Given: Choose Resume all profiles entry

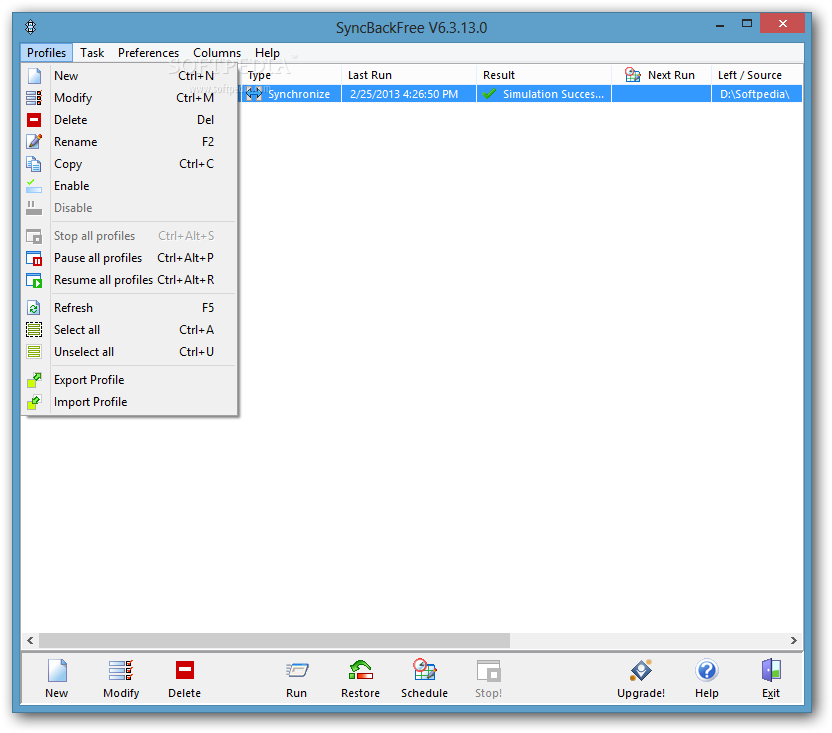Looking at the screenshot, I should pyautogui.click(x=130, y=280).
